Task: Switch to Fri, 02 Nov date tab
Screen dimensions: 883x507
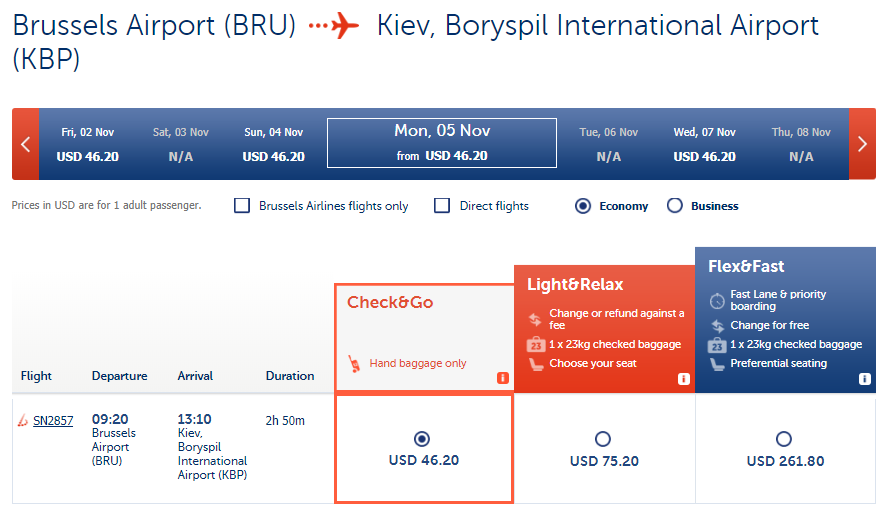Action: click(88, 144)
